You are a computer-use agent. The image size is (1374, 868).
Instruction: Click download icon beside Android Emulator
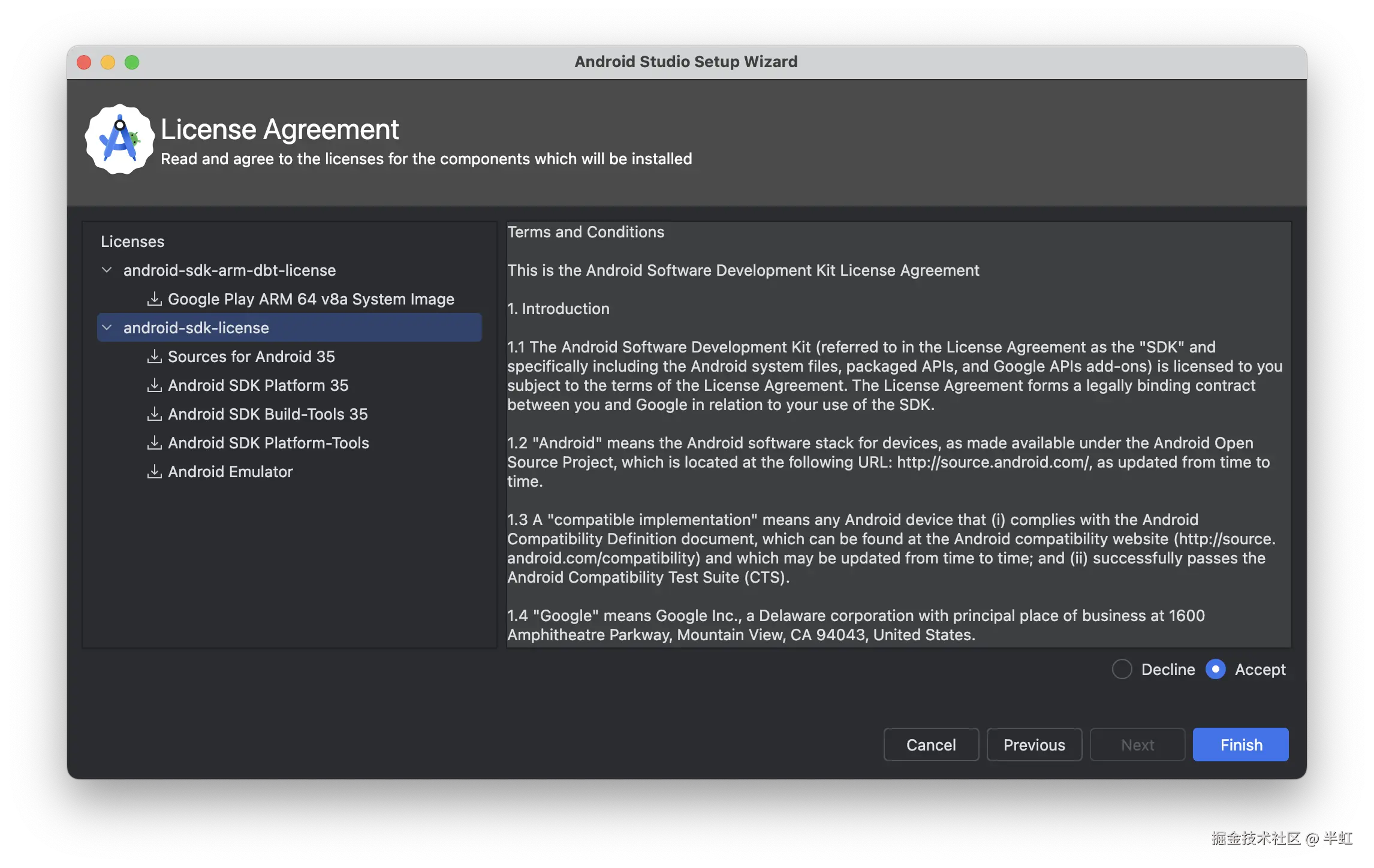(155, 471)
